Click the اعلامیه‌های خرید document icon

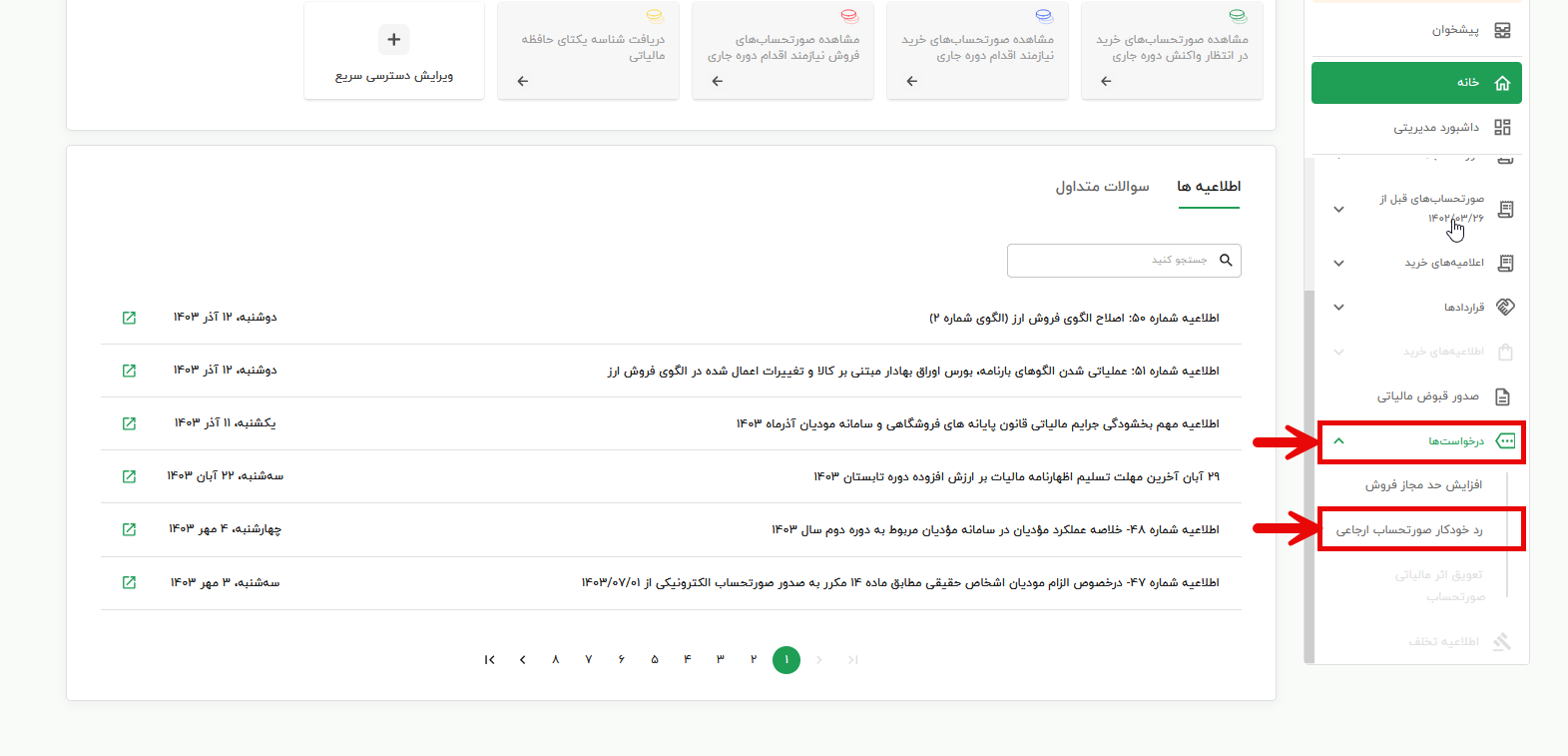[x=1506, y=263]
